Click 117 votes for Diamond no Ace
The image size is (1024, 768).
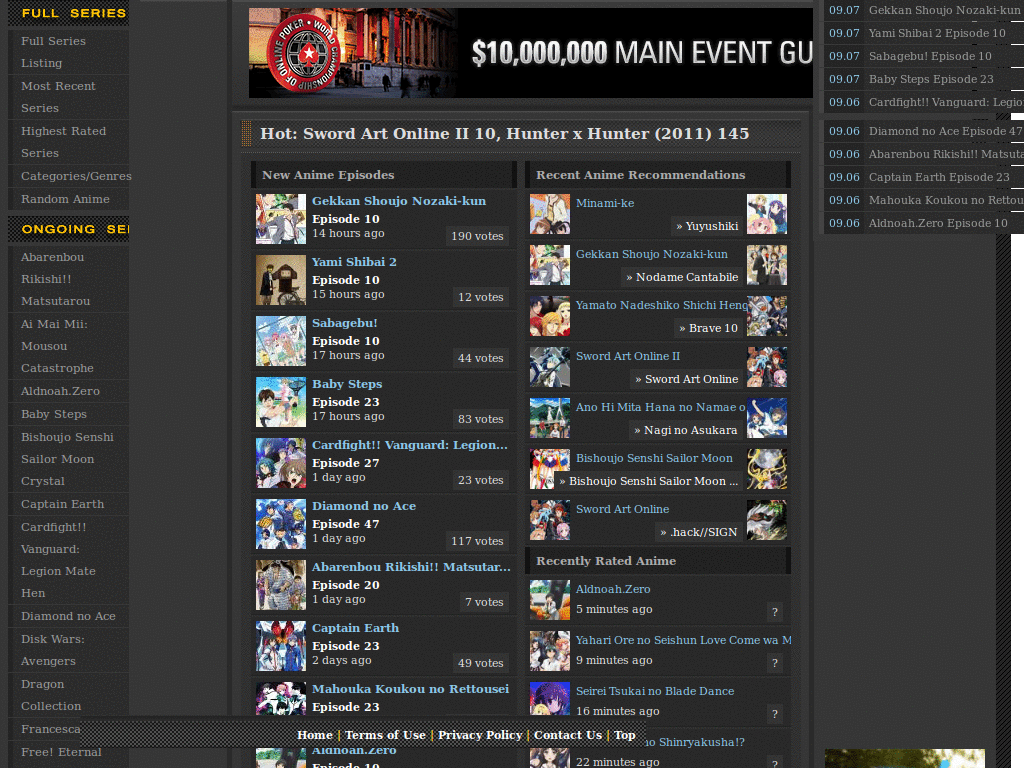[477, 541]
